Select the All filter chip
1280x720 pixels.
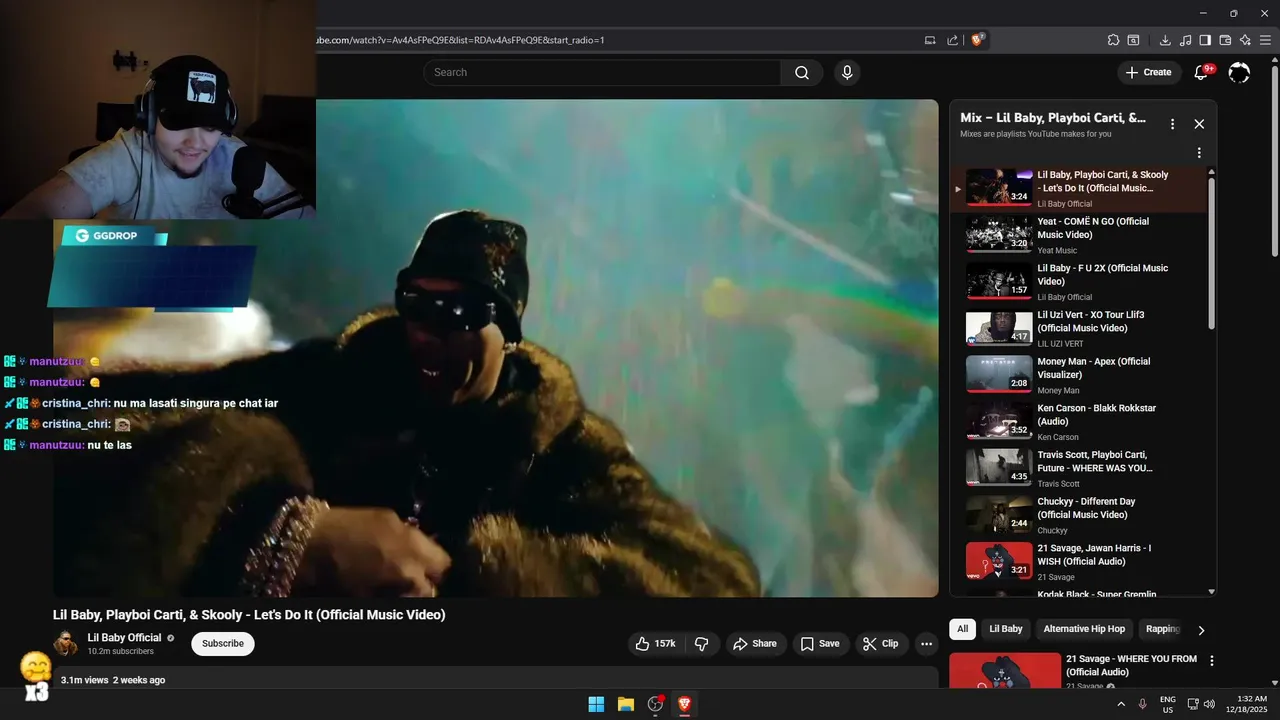pyautogui.click(x=962, y=629)
